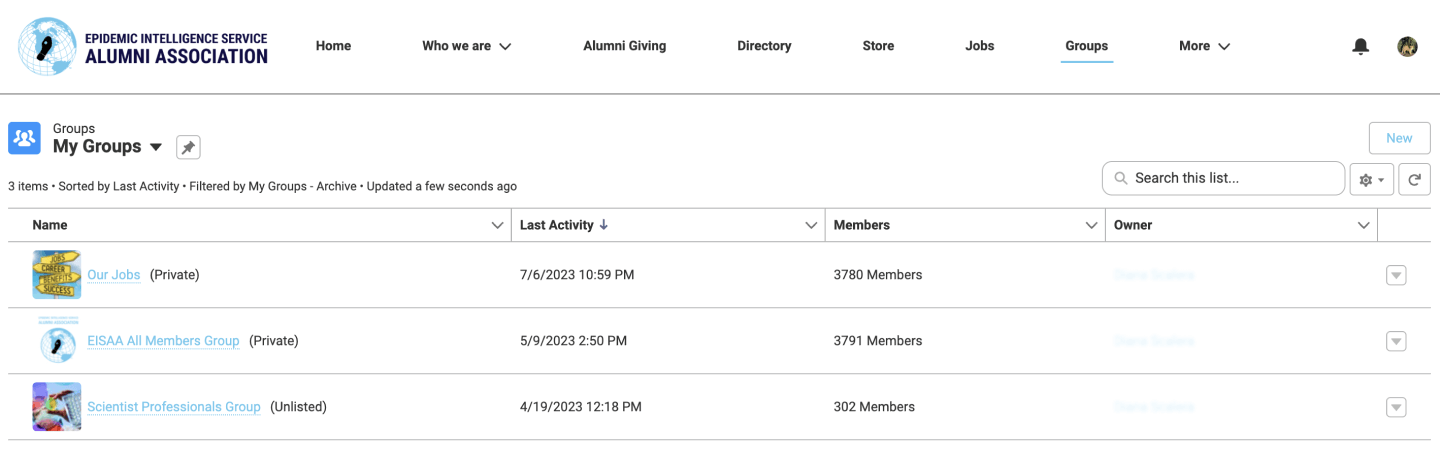Click the EIS Alumni Association logo
This screenshot has height=457, width=1440.
coord(143,47)
